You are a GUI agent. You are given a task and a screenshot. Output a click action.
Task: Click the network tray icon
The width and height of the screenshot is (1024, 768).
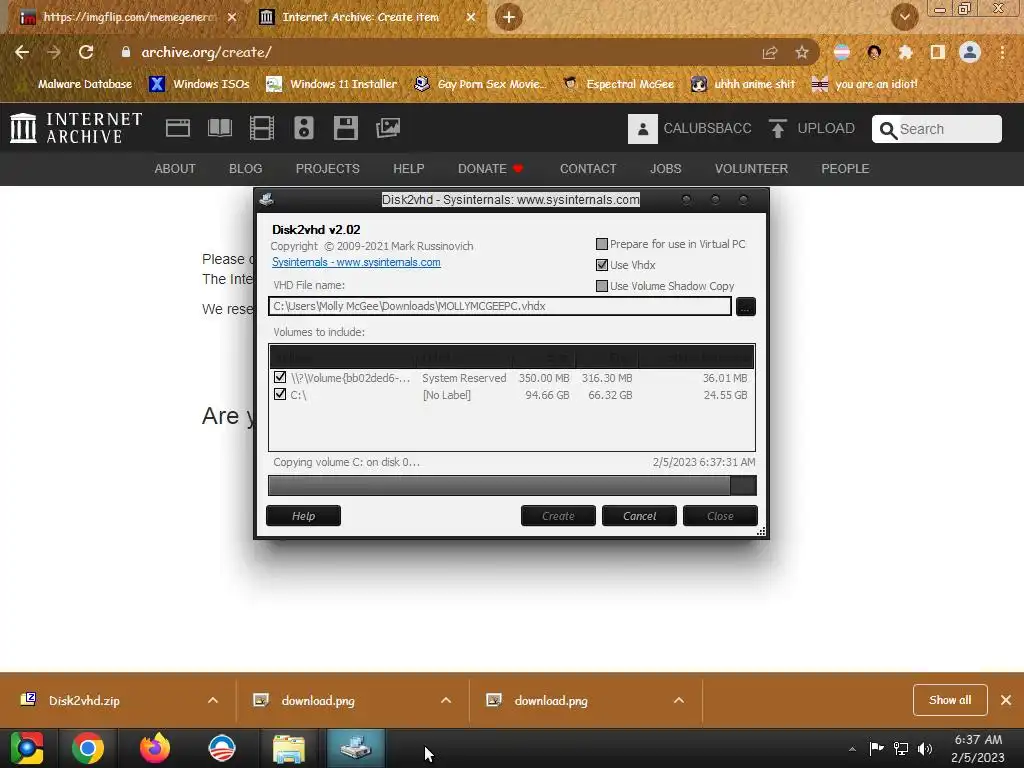pyautogui.click(x=901, y=748)
